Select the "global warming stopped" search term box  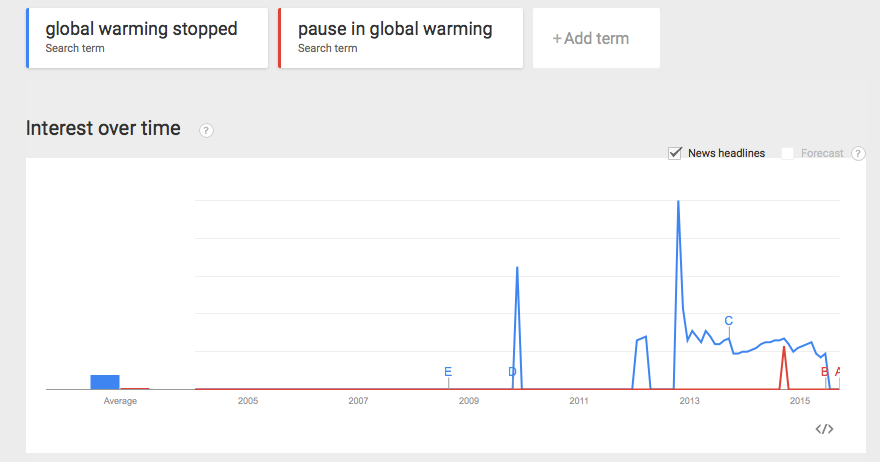click(148, 38)
